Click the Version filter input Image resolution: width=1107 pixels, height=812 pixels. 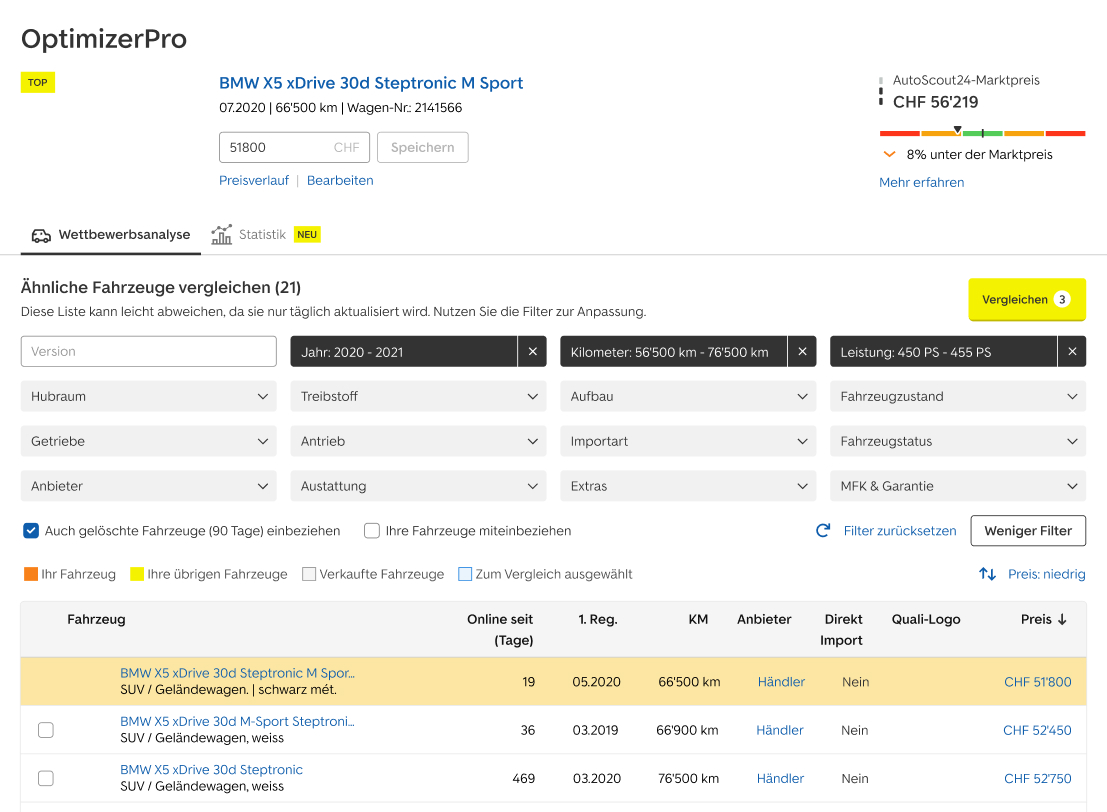[148, 352]
